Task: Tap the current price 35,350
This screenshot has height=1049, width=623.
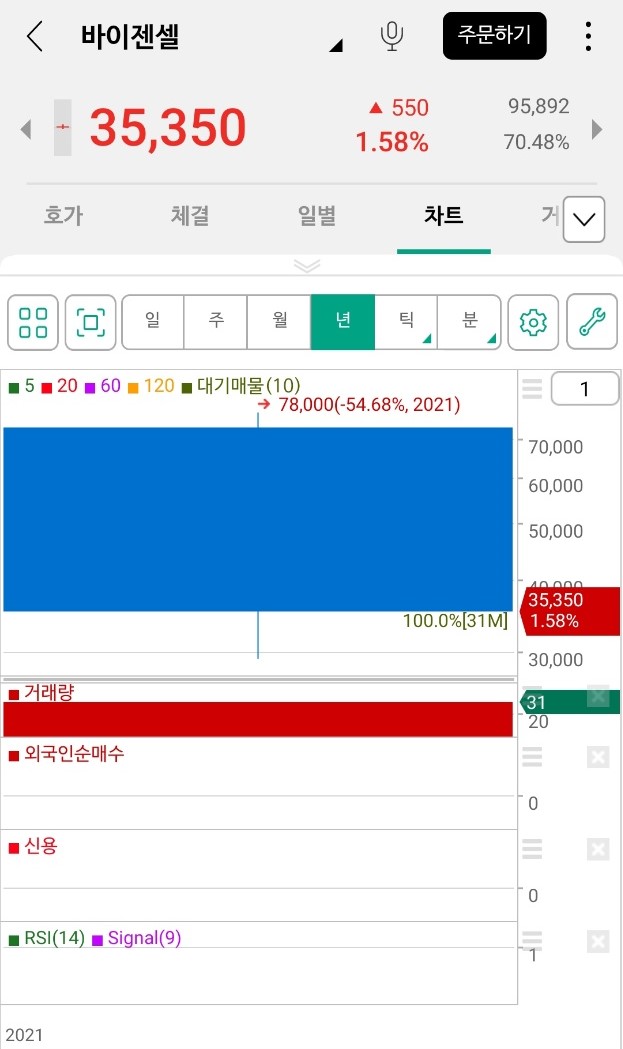Action: click(x=168, y=127)
